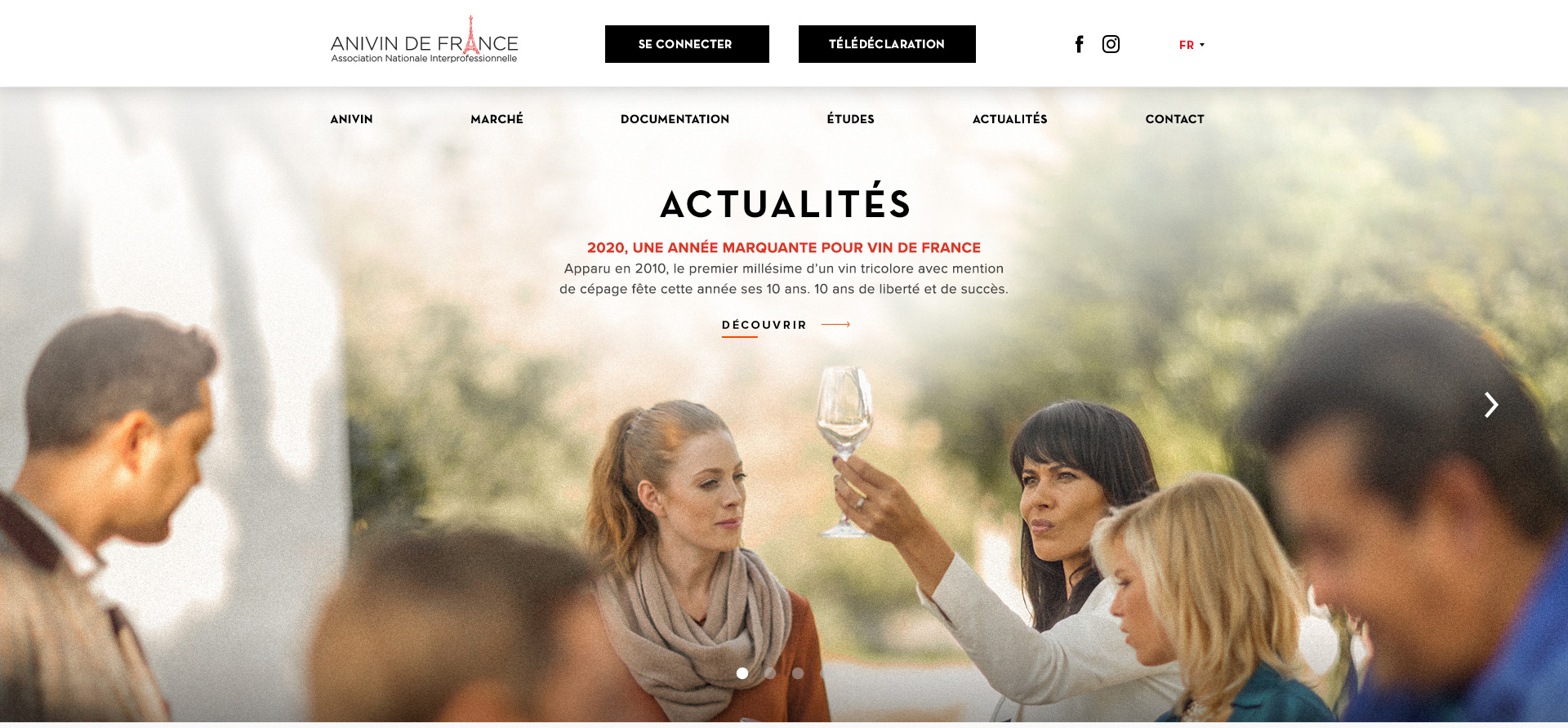Screen dimensions: 1568x728
Task: Click the Se Connecter button
Action: point(687,44)
